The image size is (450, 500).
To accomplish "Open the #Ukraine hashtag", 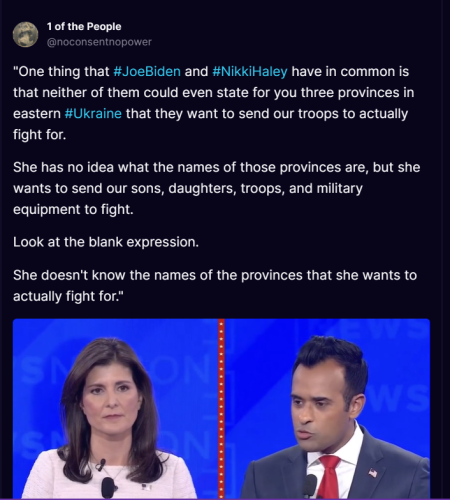I will (93, 114).
